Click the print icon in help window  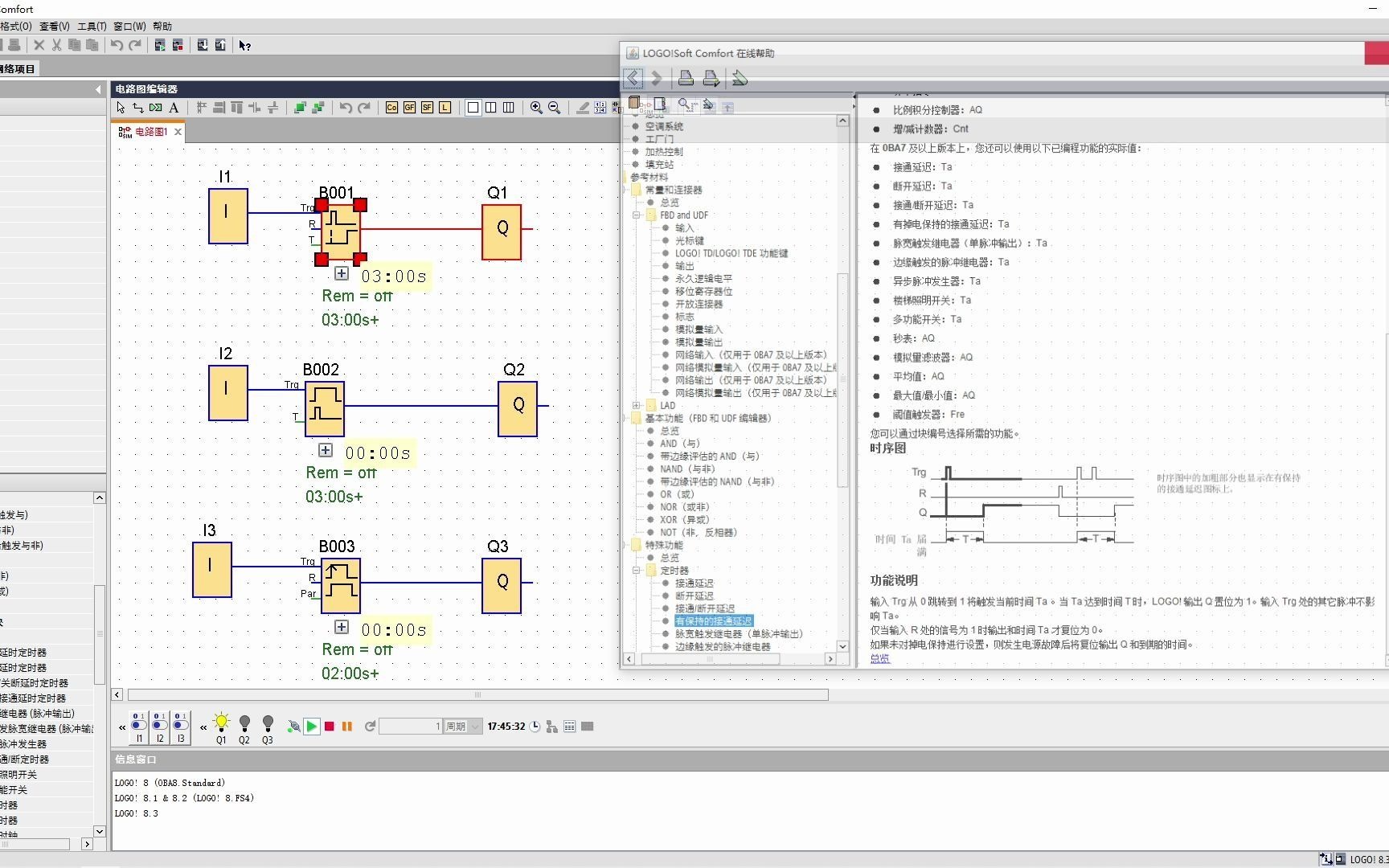click(686, 78)
